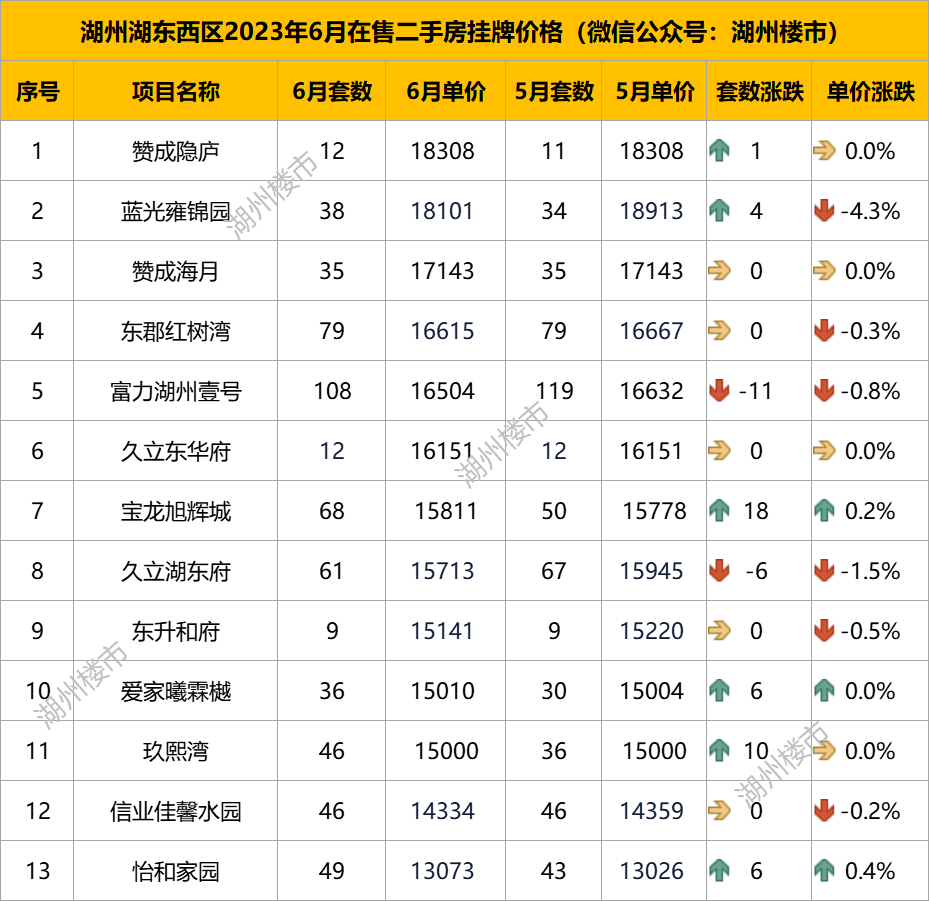
Task: Click the 6月套数 value 108
Action: 332,391
